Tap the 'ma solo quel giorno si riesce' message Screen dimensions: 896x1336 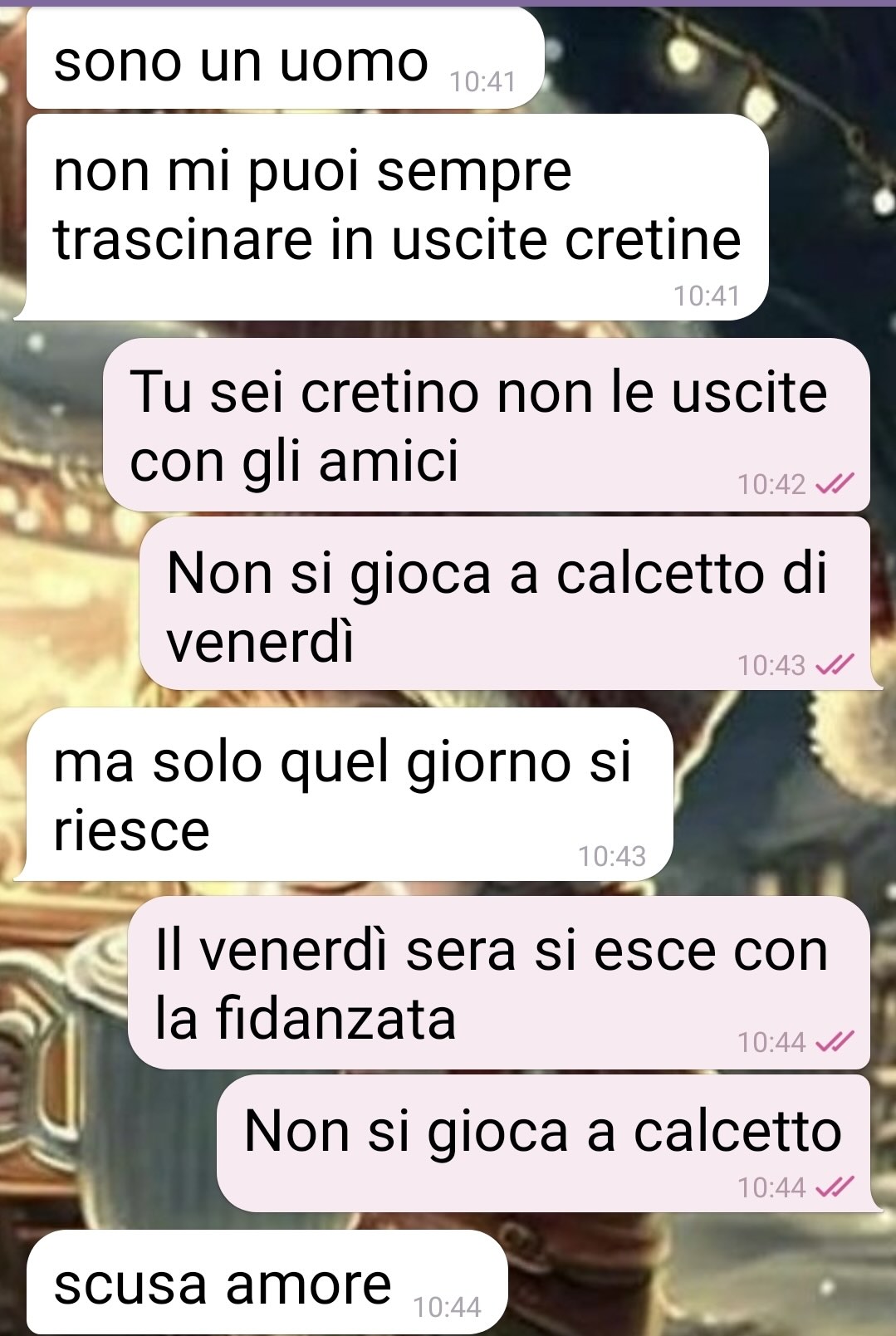point(345,794)
